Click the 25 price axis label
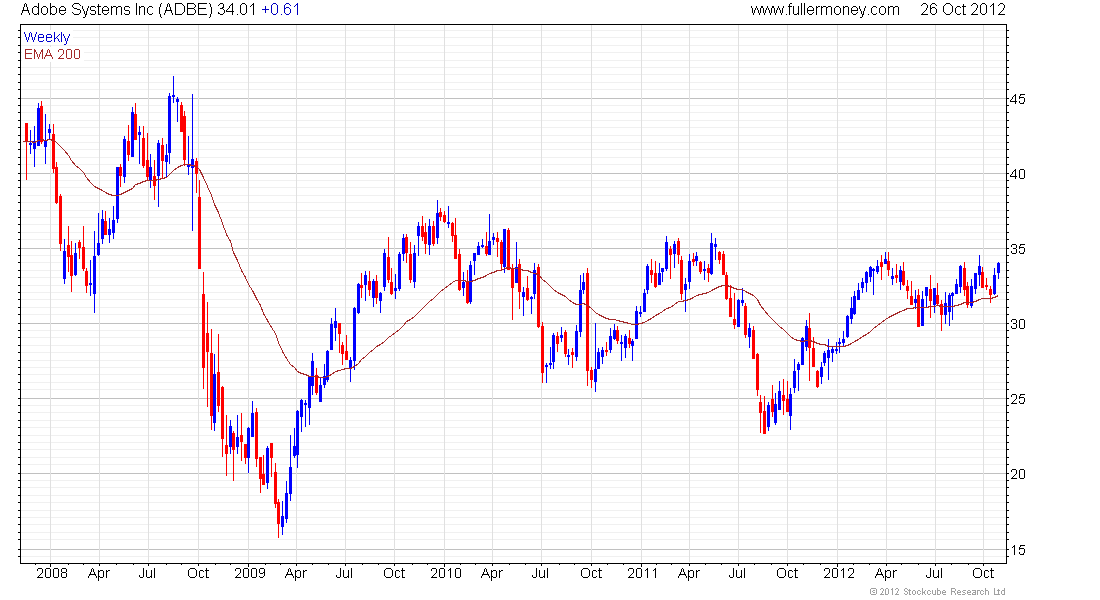The width and height of the screenshot is (1100, 600). point(1017,399)
